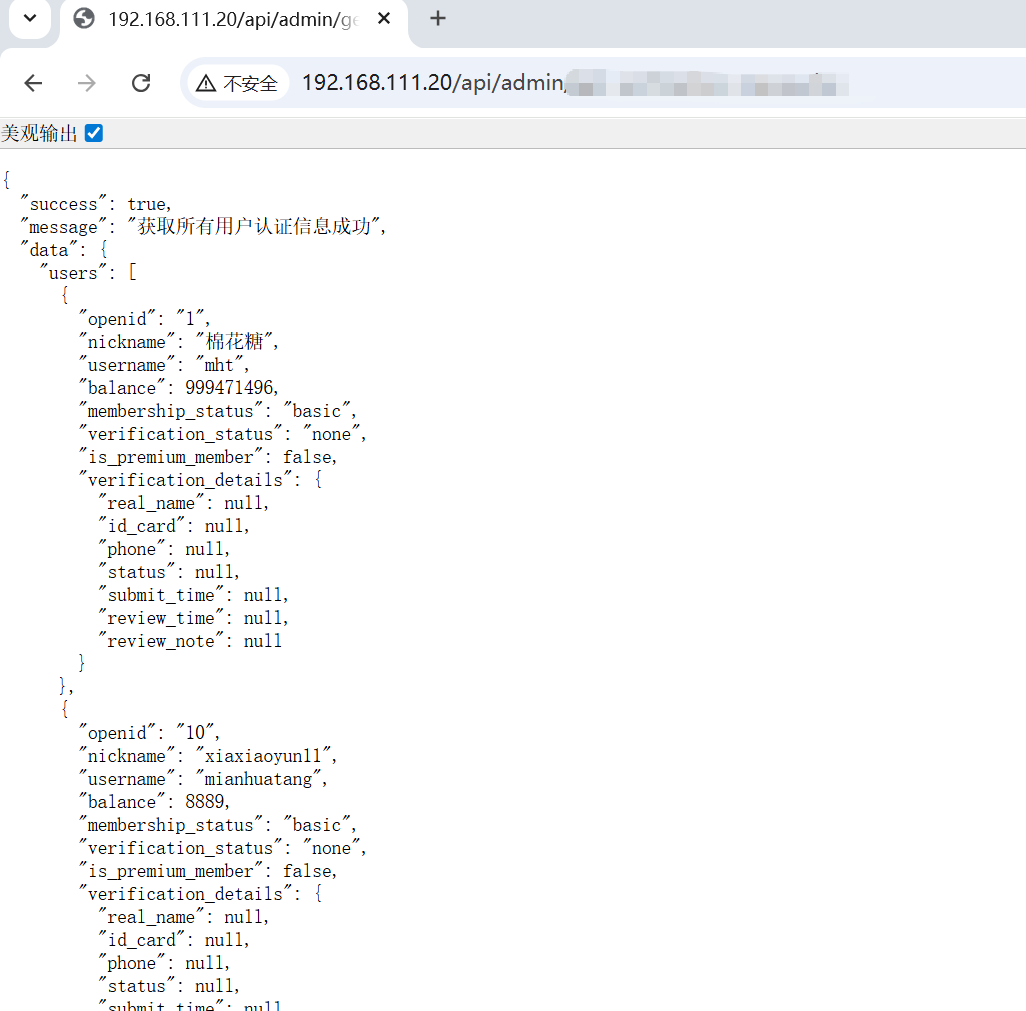Click the balance value 8889
This screenshot has width=1026, height=1011.
tap(207, 802)
